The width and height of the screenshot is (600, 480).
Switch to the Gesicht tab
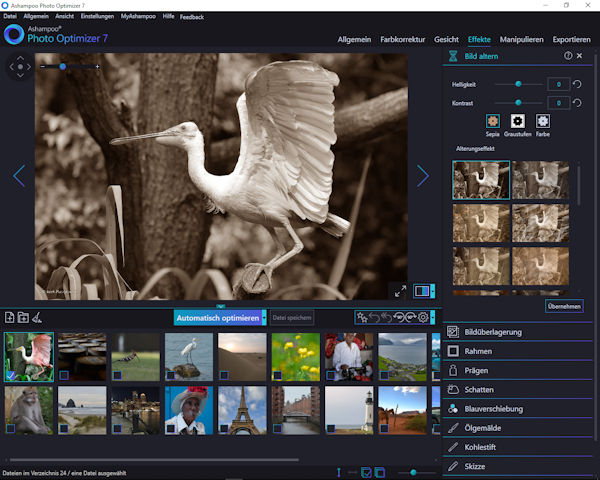click(446, 39)
